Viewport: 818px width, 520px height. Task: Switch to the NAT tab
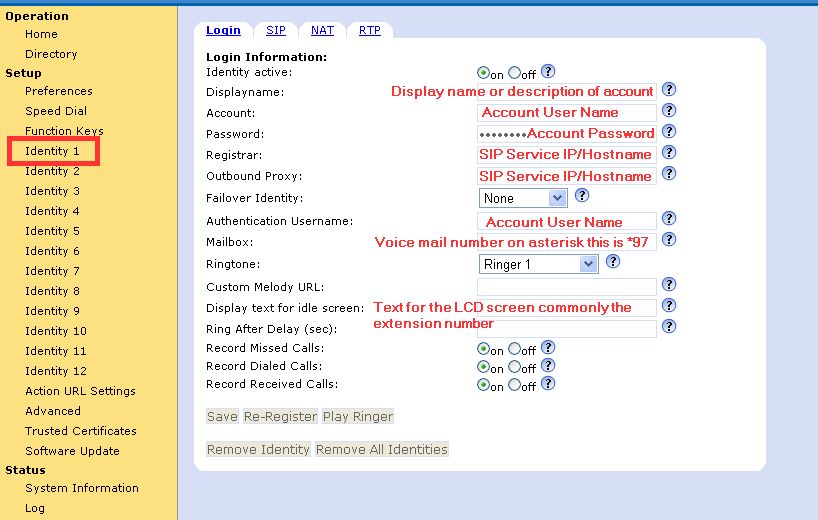pyautogui.click(x=322, y=30)
